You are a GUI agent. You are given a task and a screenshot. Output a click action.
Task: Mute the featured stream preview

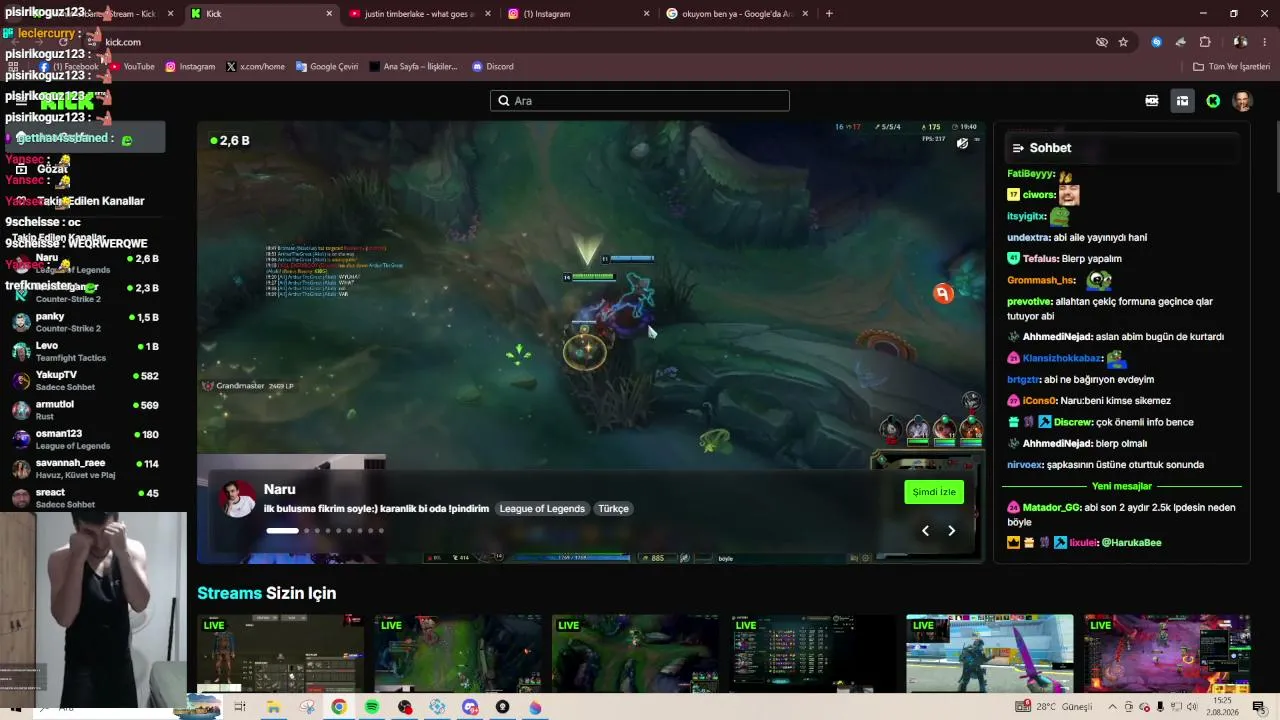pos(962,143)
